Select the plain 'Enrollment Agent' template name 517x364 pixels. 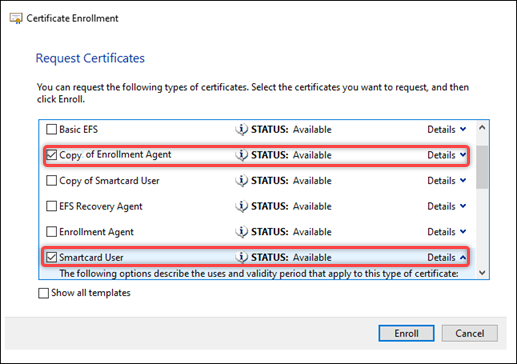tap(96, 232)
